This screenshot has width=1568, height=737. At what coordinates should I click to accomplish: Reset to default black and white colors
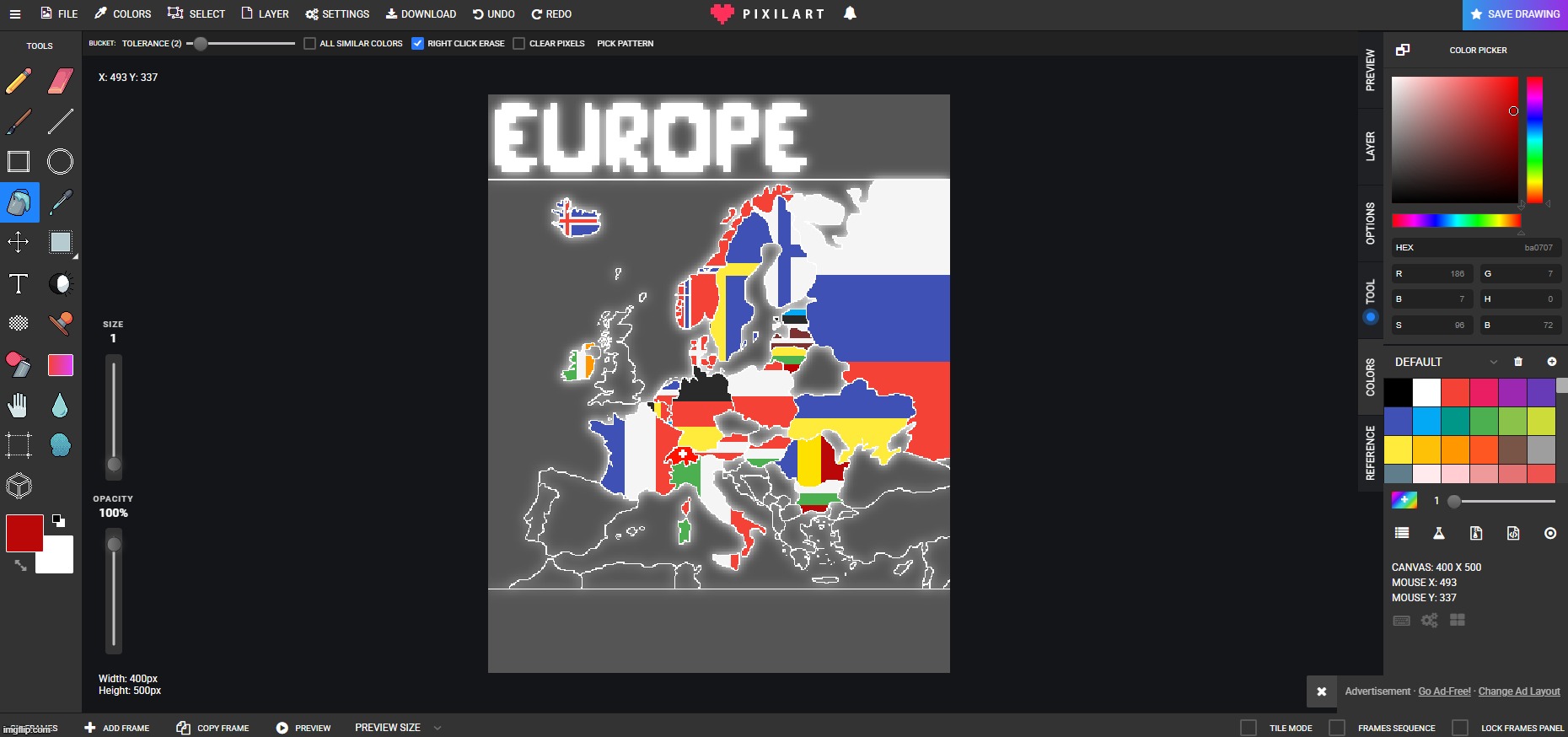pyautogui.click(x=58, y=520)
